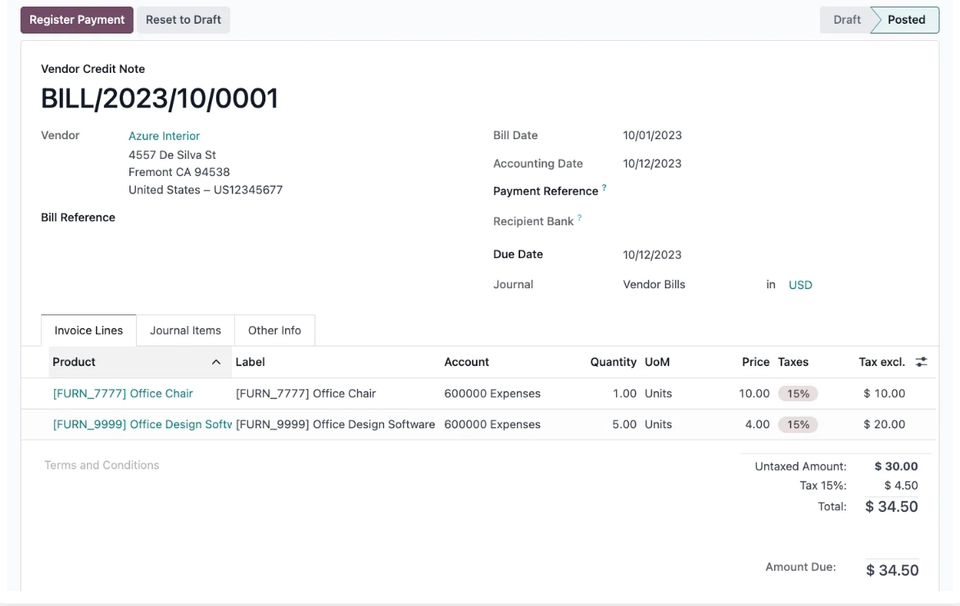Image resolution: width=960 pixels, height=606 pixels.
Task: Click quantity 1.00 cell
Action: [624, 394]
